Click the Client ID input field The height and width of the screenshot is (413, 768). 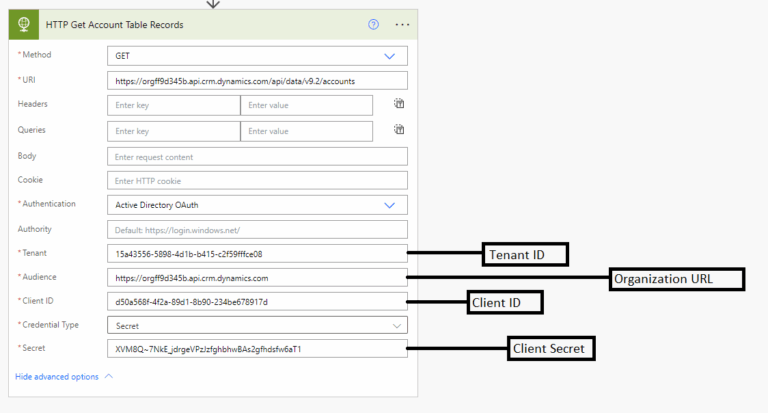click(257, 302)
